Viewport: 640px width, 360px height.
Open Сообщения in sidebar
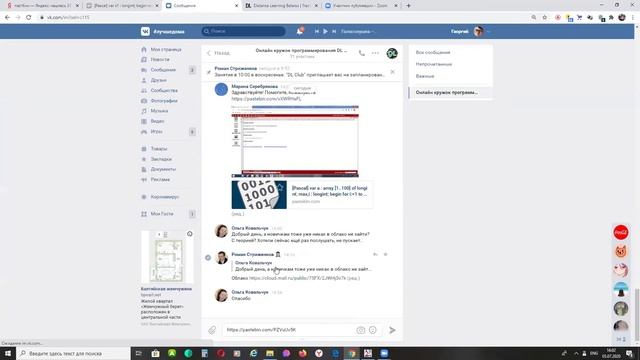pyautogui.click(x=163, y=70)
